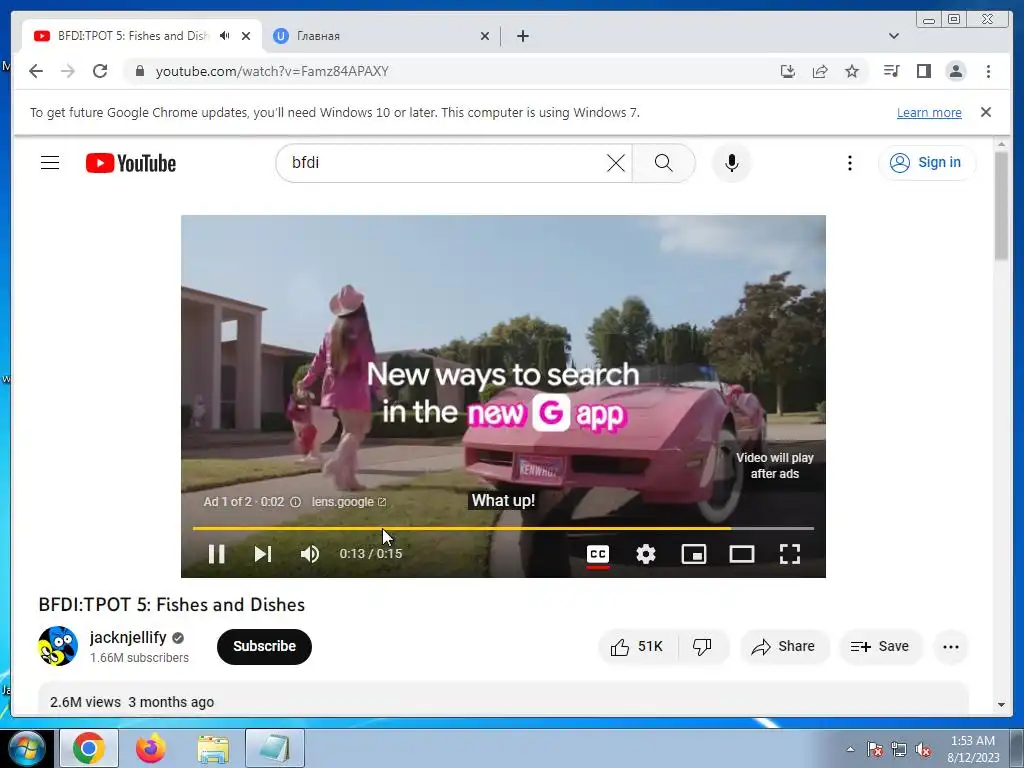Open Chrome profile avatar
1024x768 pixels.
(956, 71)
